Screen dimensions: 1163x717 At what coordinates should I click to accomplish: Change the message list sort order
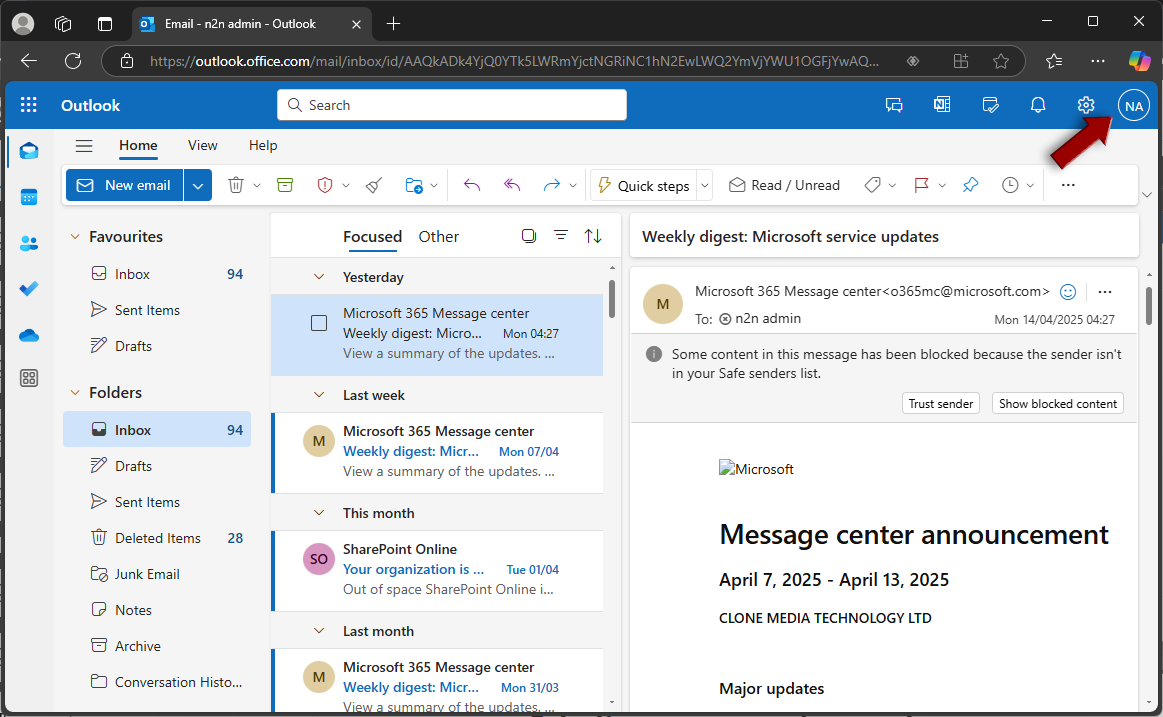(593, 236)
